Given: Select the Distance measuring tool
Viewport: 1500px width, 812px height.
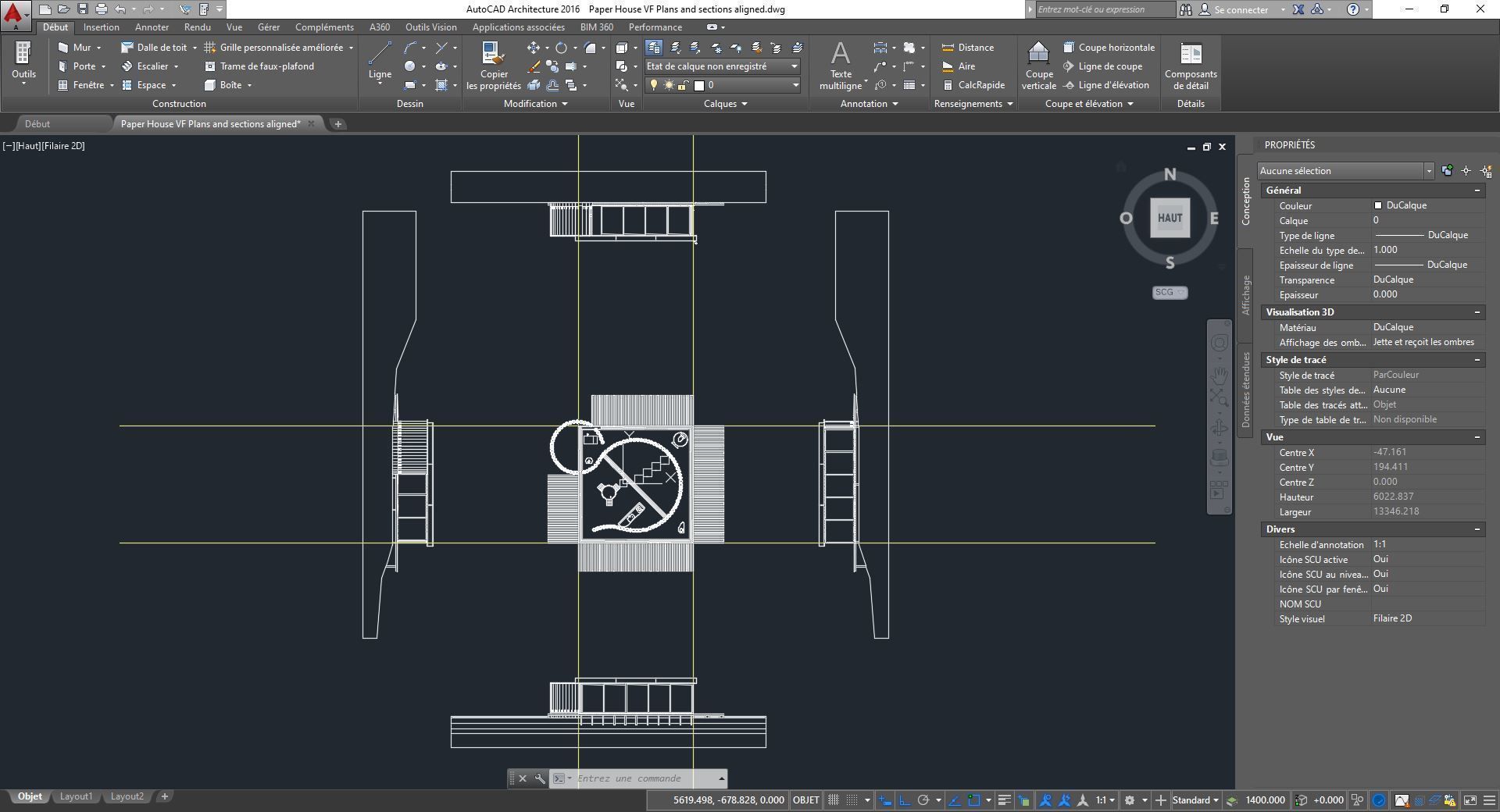Looking at the screenshot, I should (968, 48).
